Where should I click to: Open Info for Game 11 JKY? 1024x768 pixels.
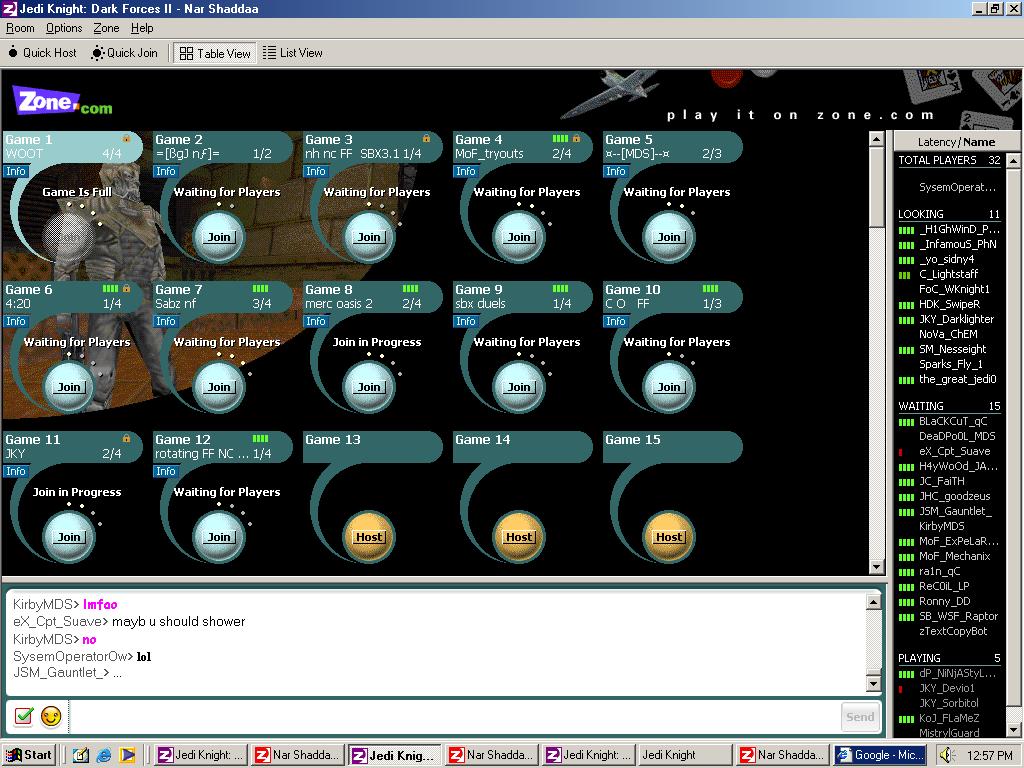pos(16,471)
